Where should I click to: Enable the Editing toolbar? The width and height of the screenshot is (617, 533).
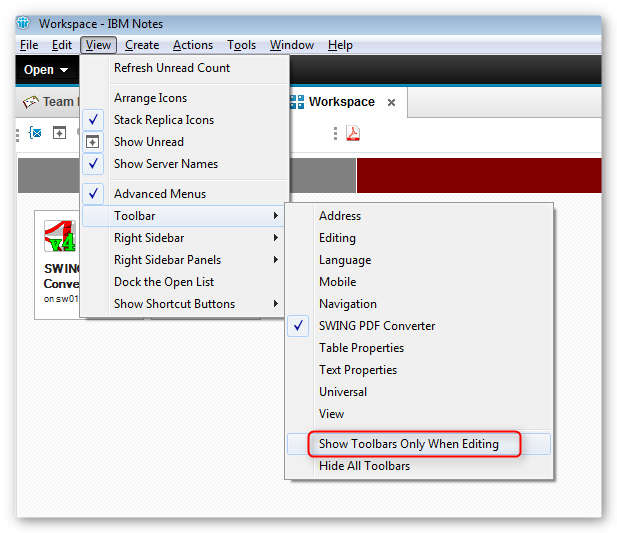click(419, 238)
